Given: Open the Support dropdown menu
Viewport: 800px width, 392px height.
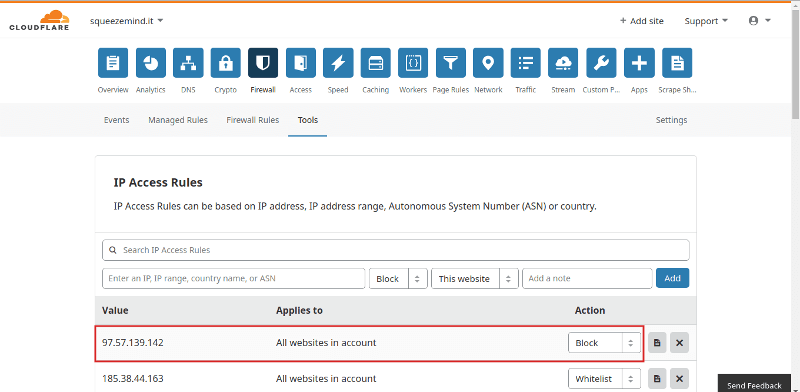Looking at the screenshot, I should [706, 21].
